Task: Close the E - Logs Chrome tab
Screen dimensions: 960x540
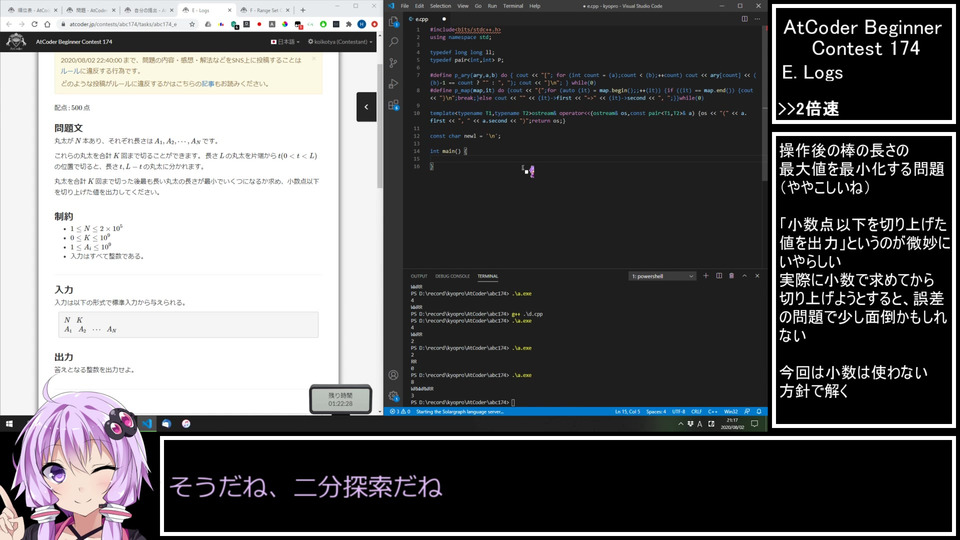Action: 230,10
